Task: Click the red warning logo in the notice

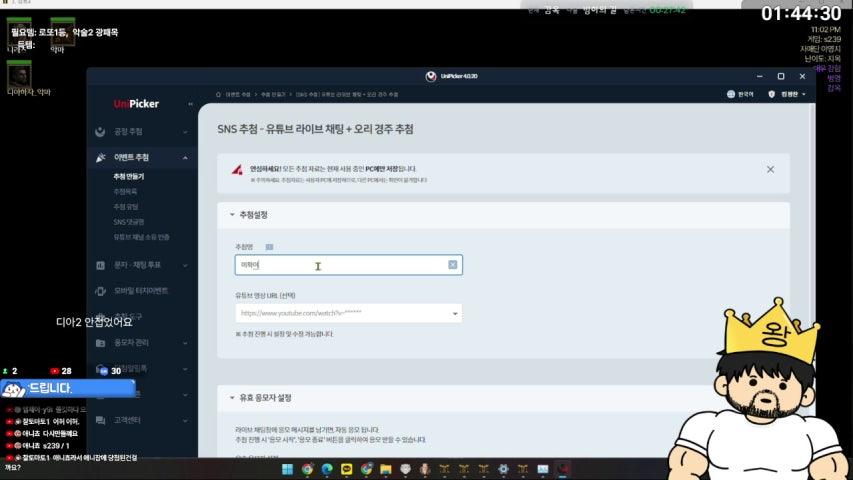Action: pos(237,169)
